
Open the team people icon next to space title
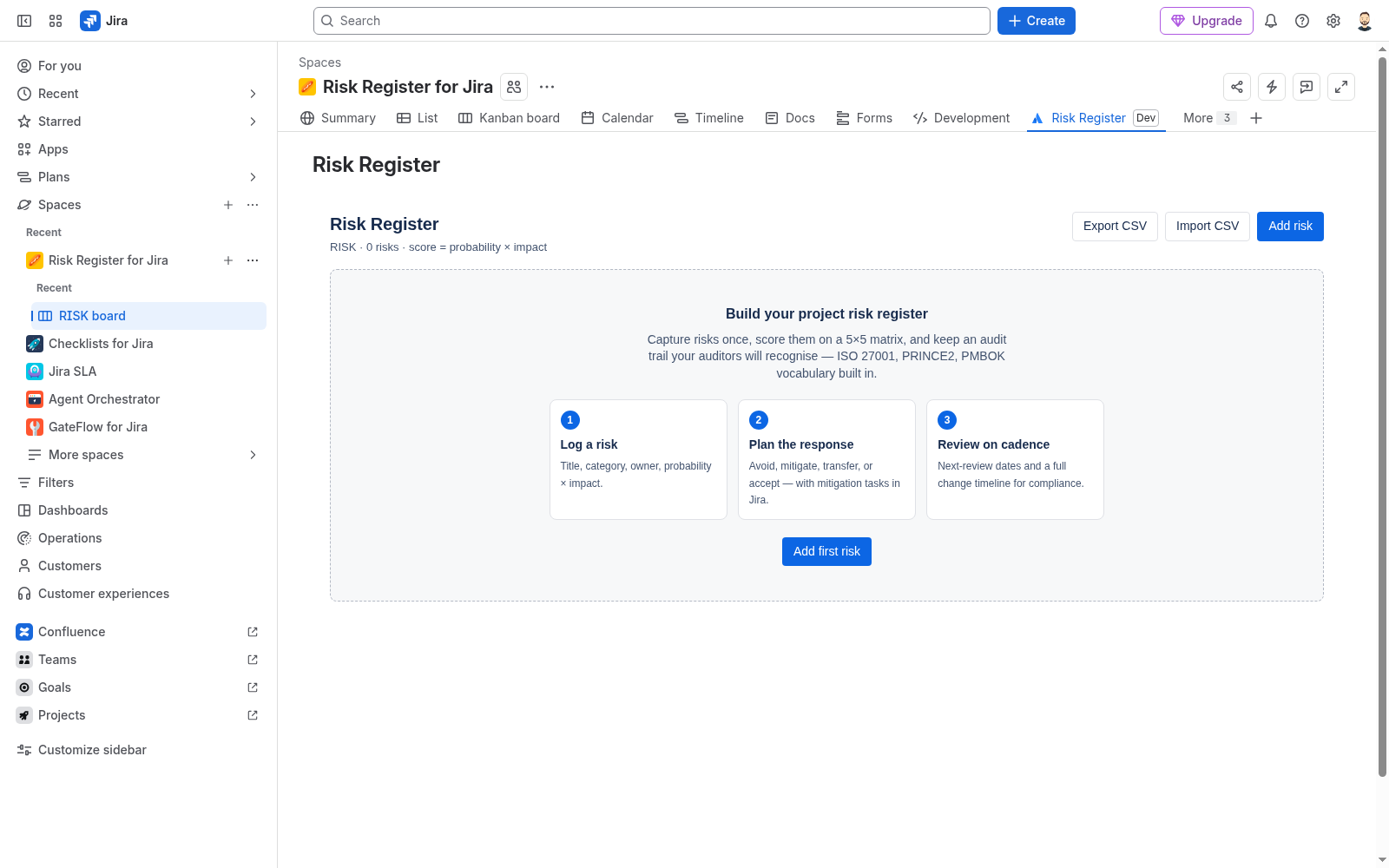514,87
